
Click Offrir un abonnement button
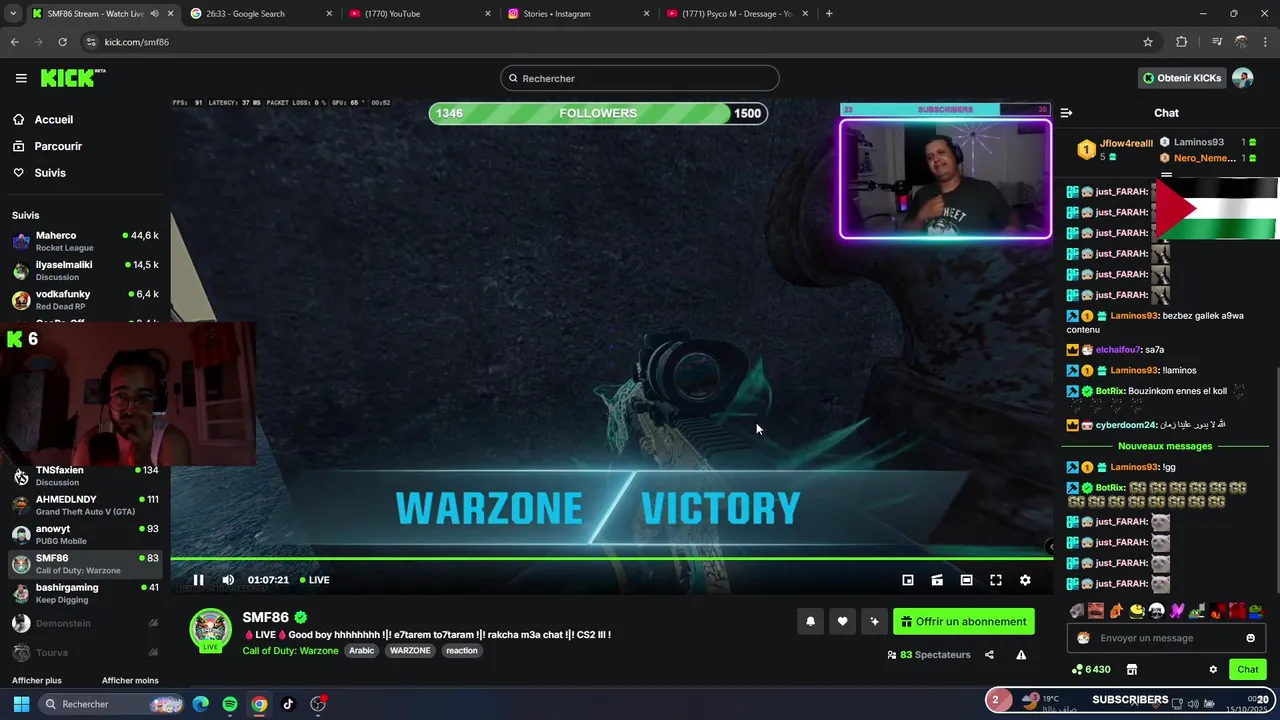(964, 622)
